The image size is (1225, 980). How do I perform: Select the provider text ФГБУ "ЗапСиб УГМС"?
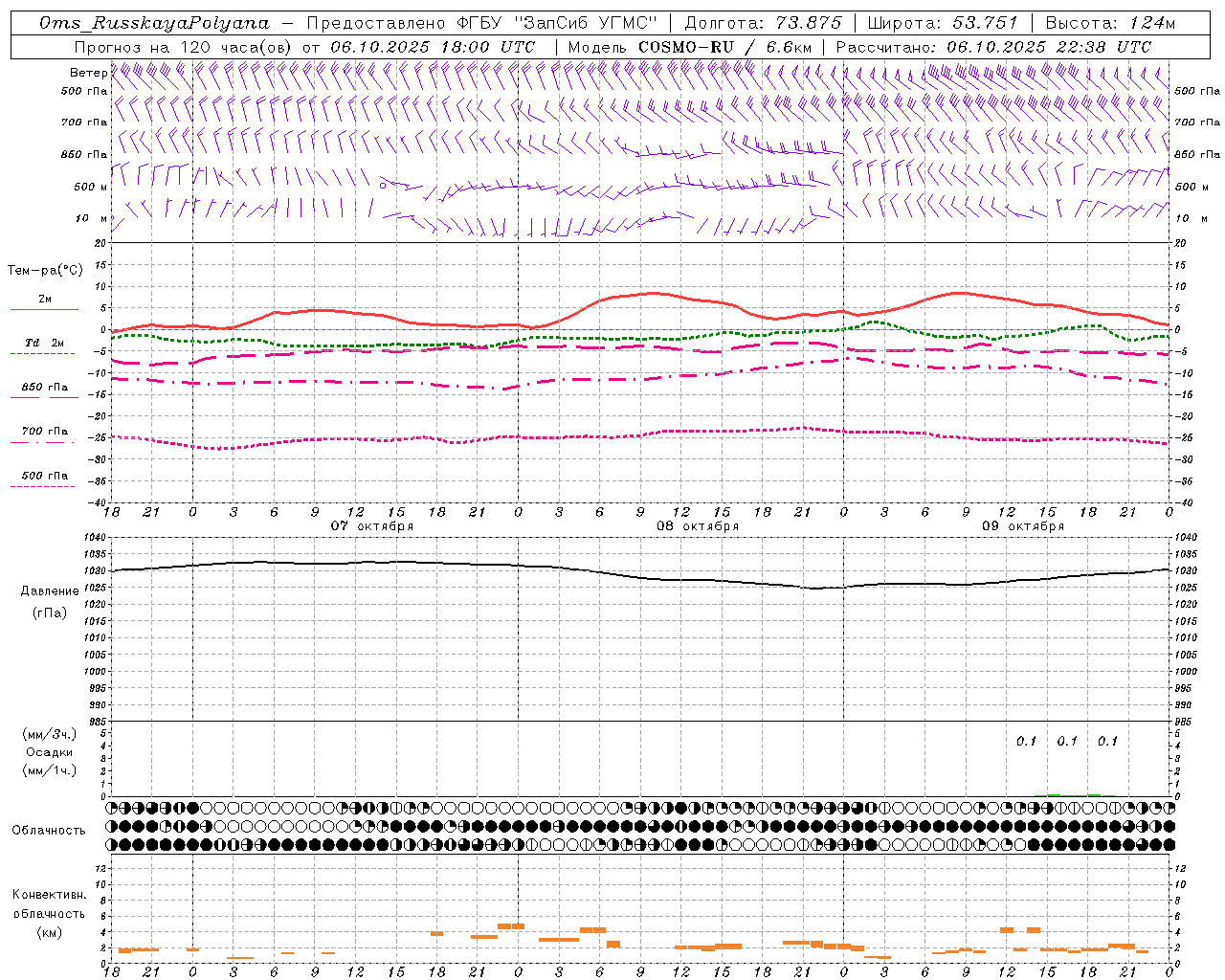click(x=559, y=23)
